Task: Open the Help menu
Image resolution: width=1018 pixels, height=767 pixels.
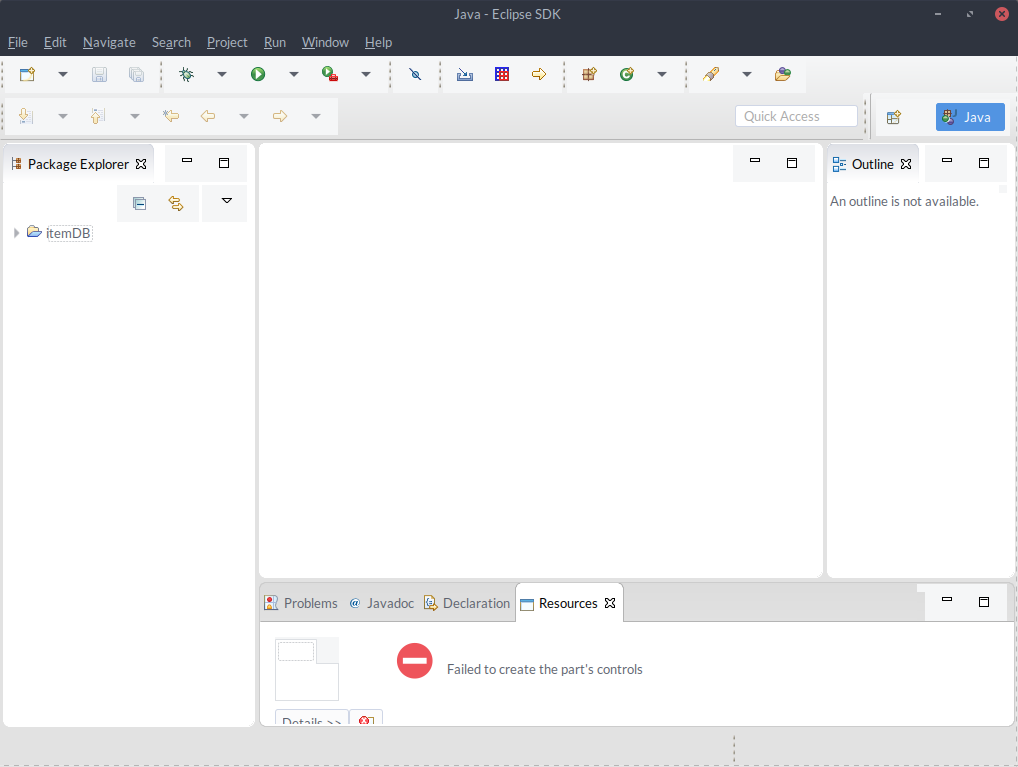Action: (379, 42)
